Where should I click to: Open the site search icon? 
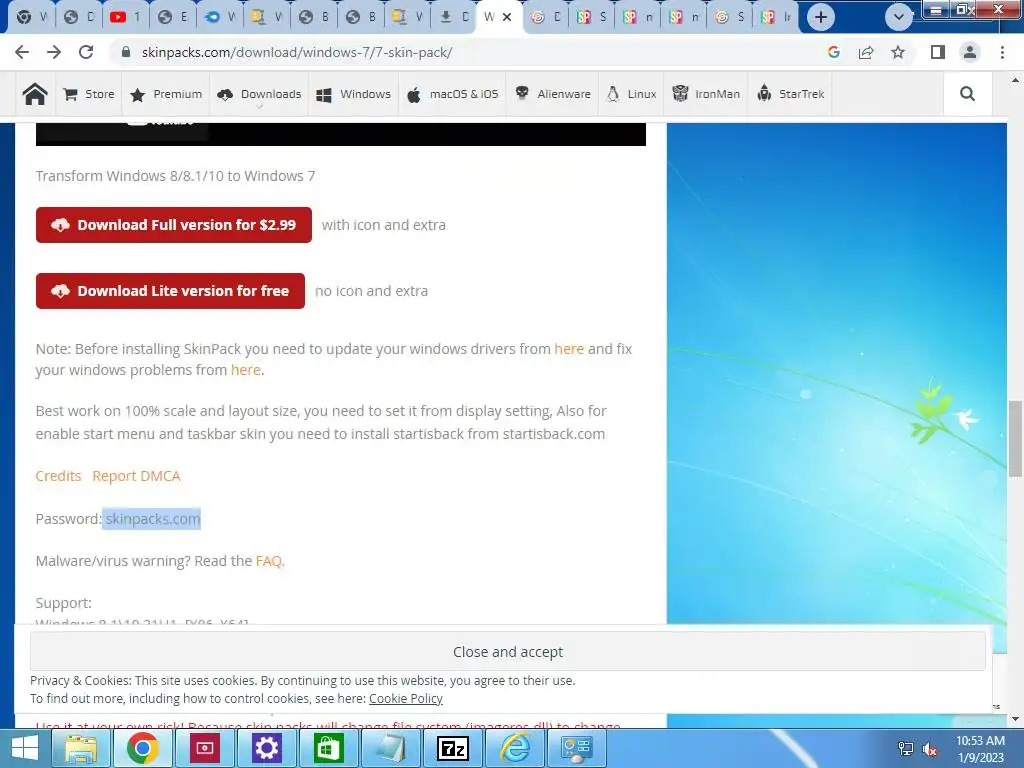pyautogui.click(x=968, y=94)
